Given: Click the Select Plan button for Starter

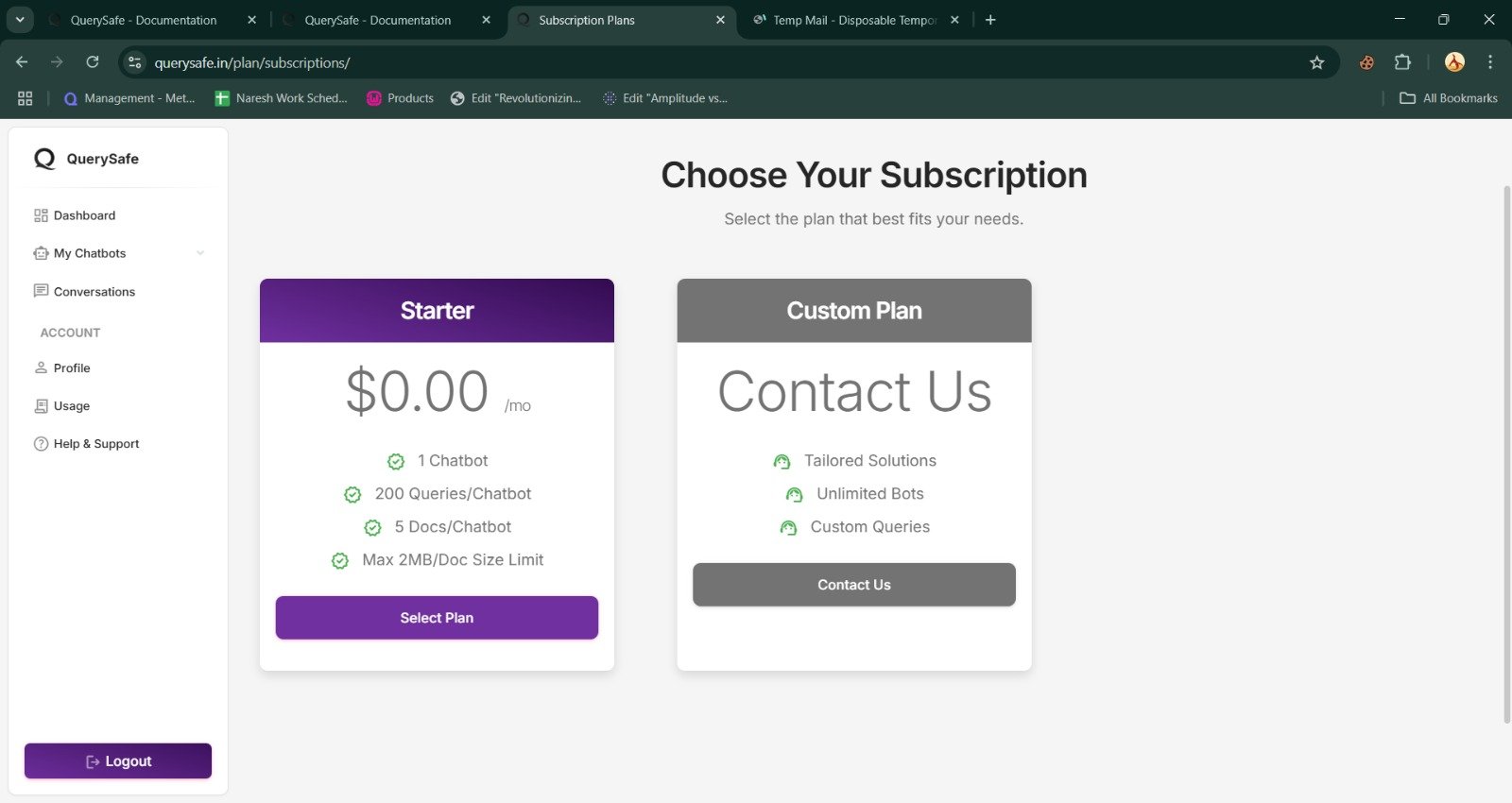Looking at the screenshot, I should (437, 618).
